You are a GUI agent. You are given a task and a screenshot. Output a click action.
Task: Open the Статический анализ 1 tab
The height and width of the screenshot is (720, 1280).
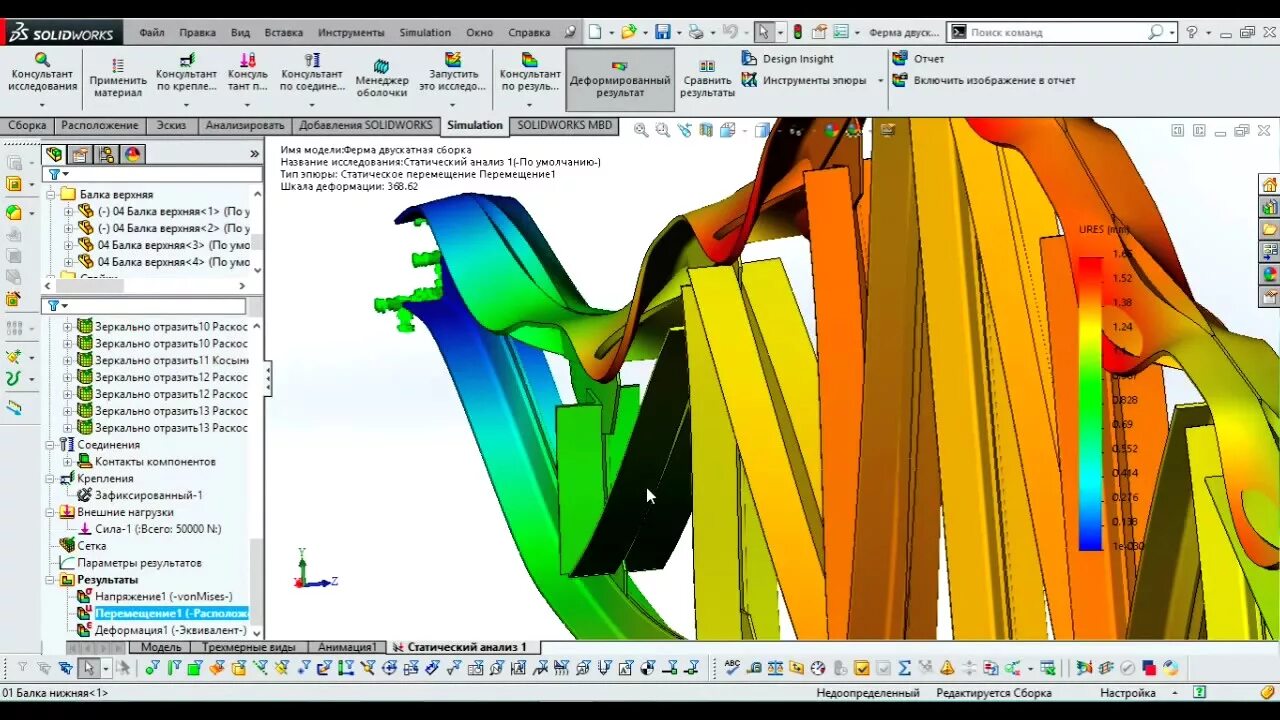(459, 647)
